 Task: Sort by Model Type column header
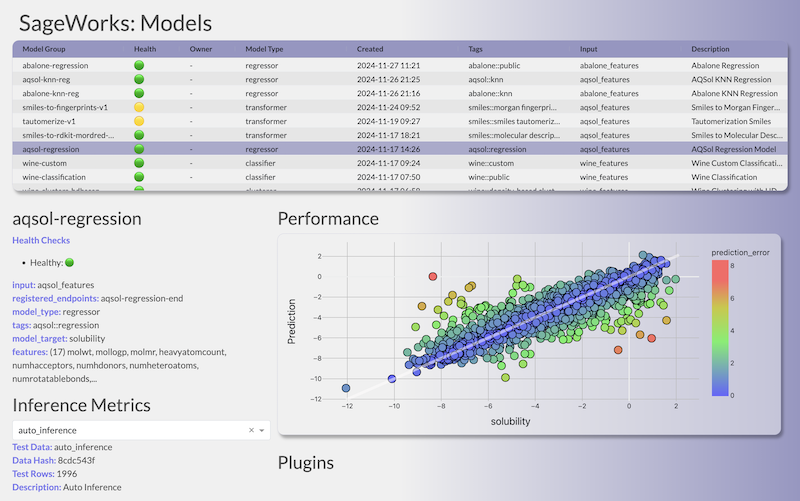point(264,49)
